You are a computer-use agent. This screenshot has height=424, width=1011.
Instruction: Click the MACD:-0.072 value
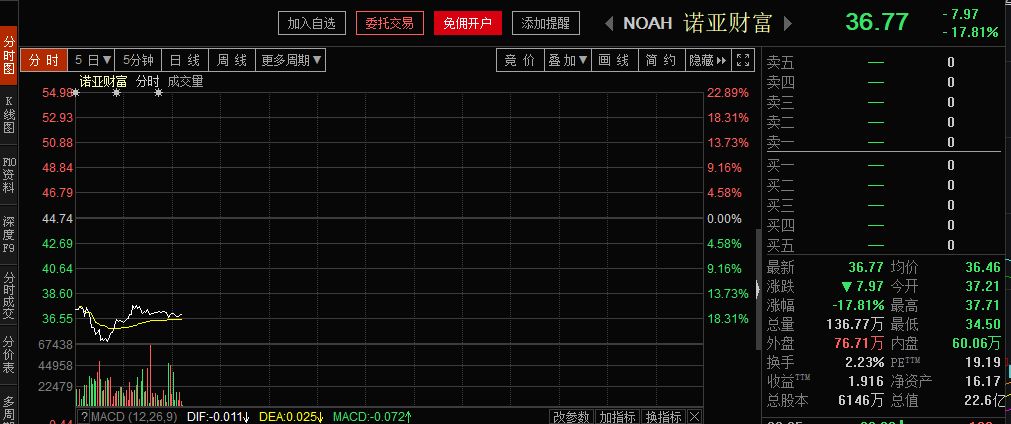373,417
